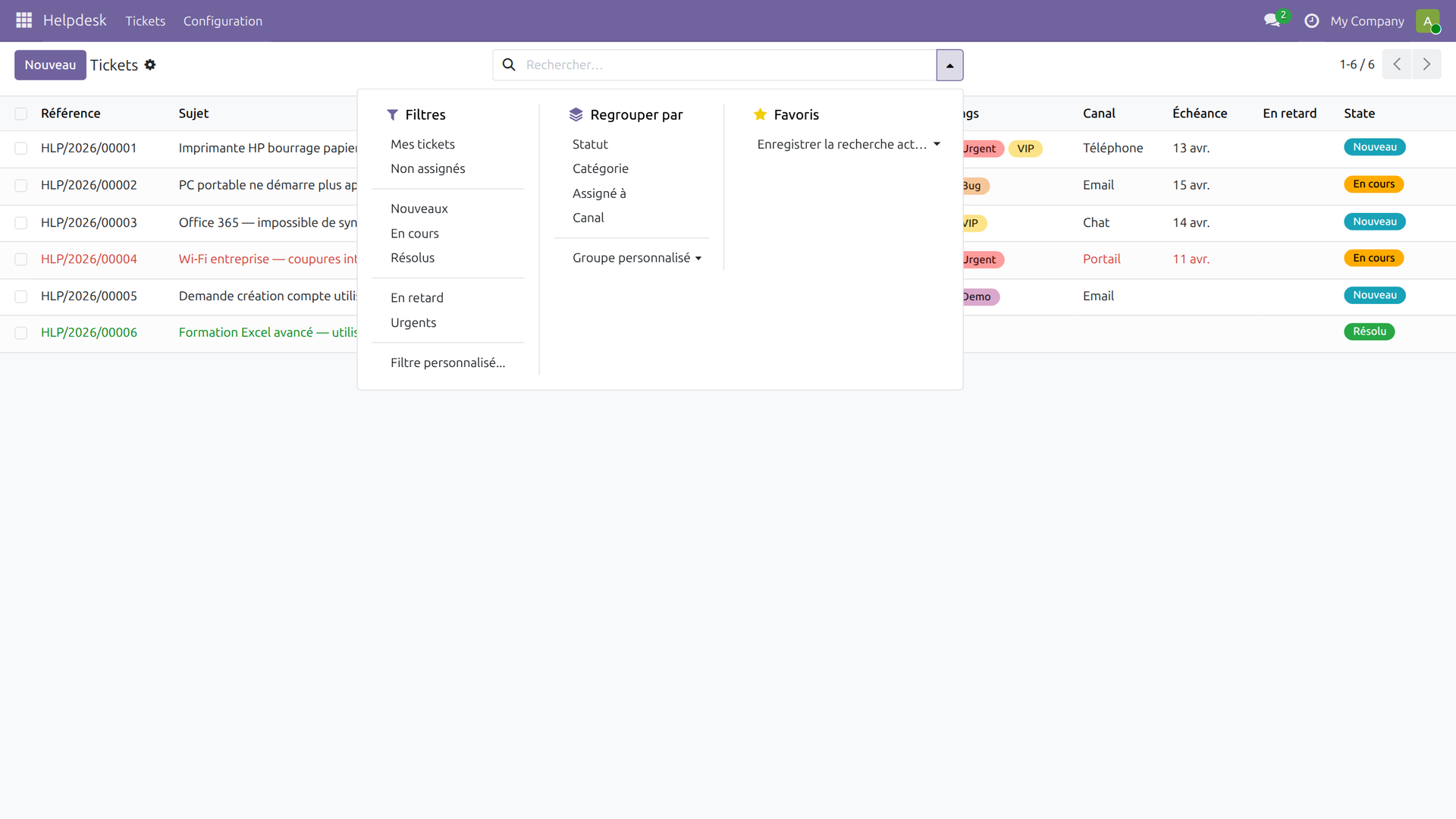Open the apps grid menu
Image resolution: width=1456 pixels, height=819 pixels.
coord(24,20)
